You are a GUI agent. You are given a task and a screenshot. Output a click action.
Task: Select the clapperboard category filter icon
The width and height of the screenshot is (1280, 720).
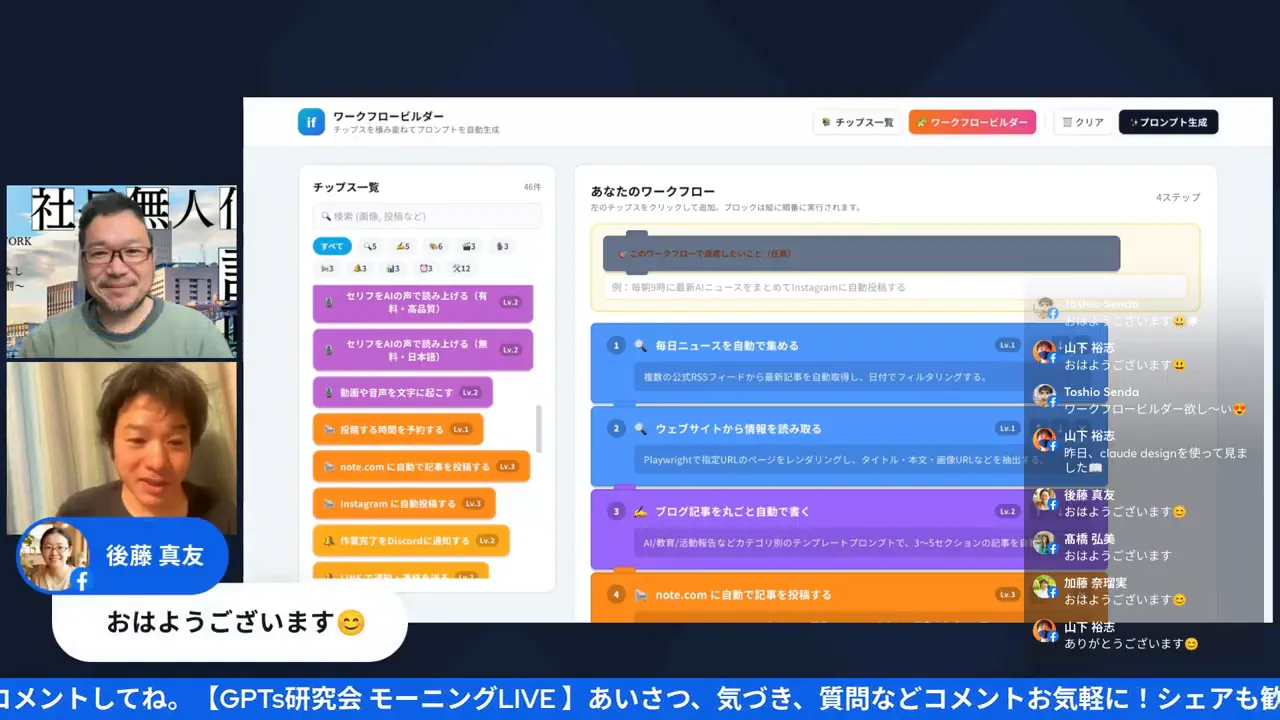coord(469,246)
